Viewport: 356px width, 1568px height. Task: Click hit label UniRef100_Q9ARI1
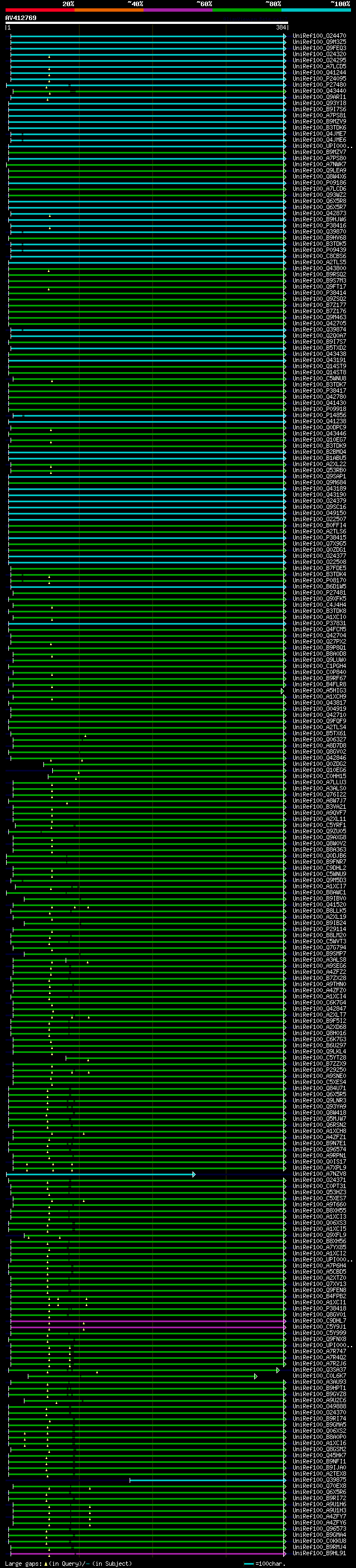click(x=319, y=97)
